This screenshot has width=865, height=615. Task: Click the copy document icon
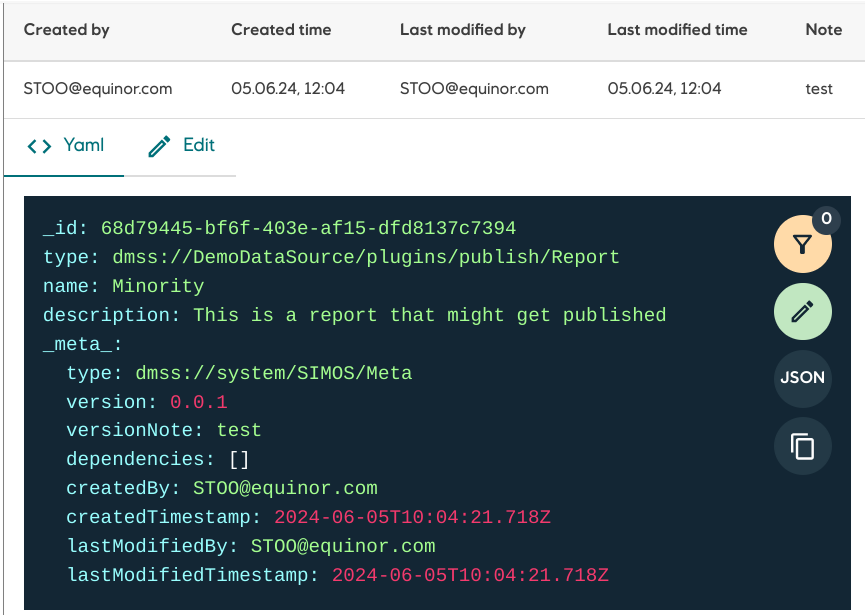tap(802, 446)
